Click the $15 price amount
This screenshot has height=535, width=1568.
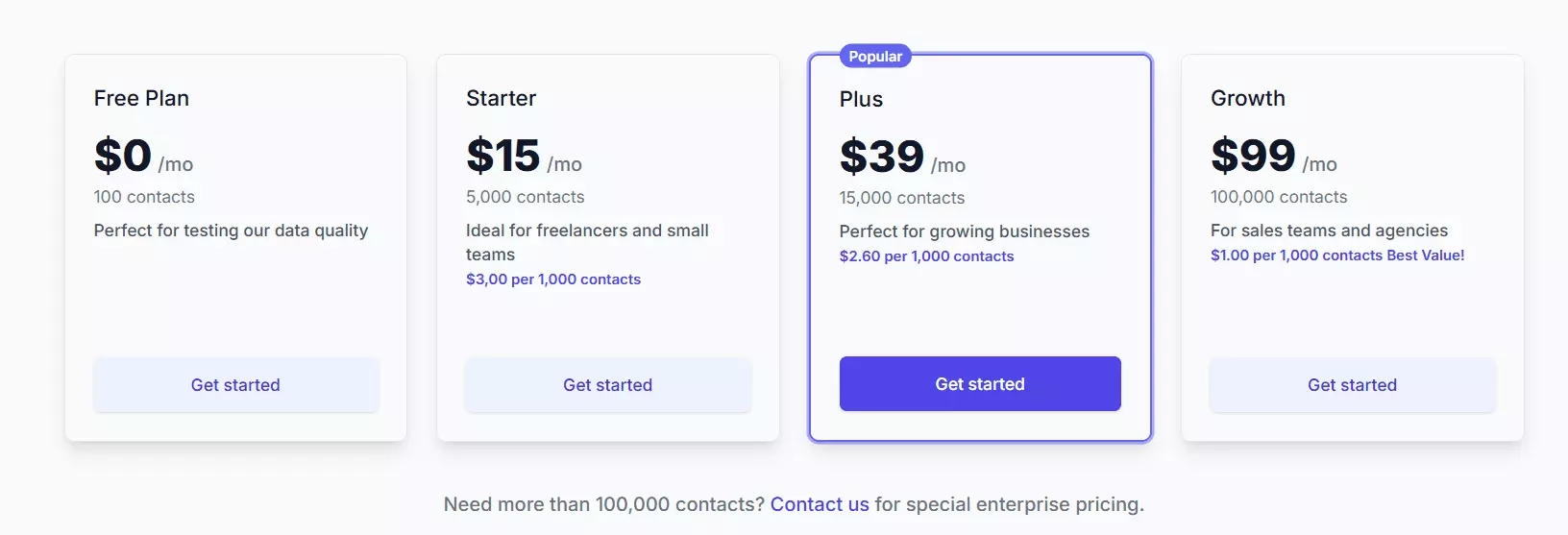tap(503, 156)
